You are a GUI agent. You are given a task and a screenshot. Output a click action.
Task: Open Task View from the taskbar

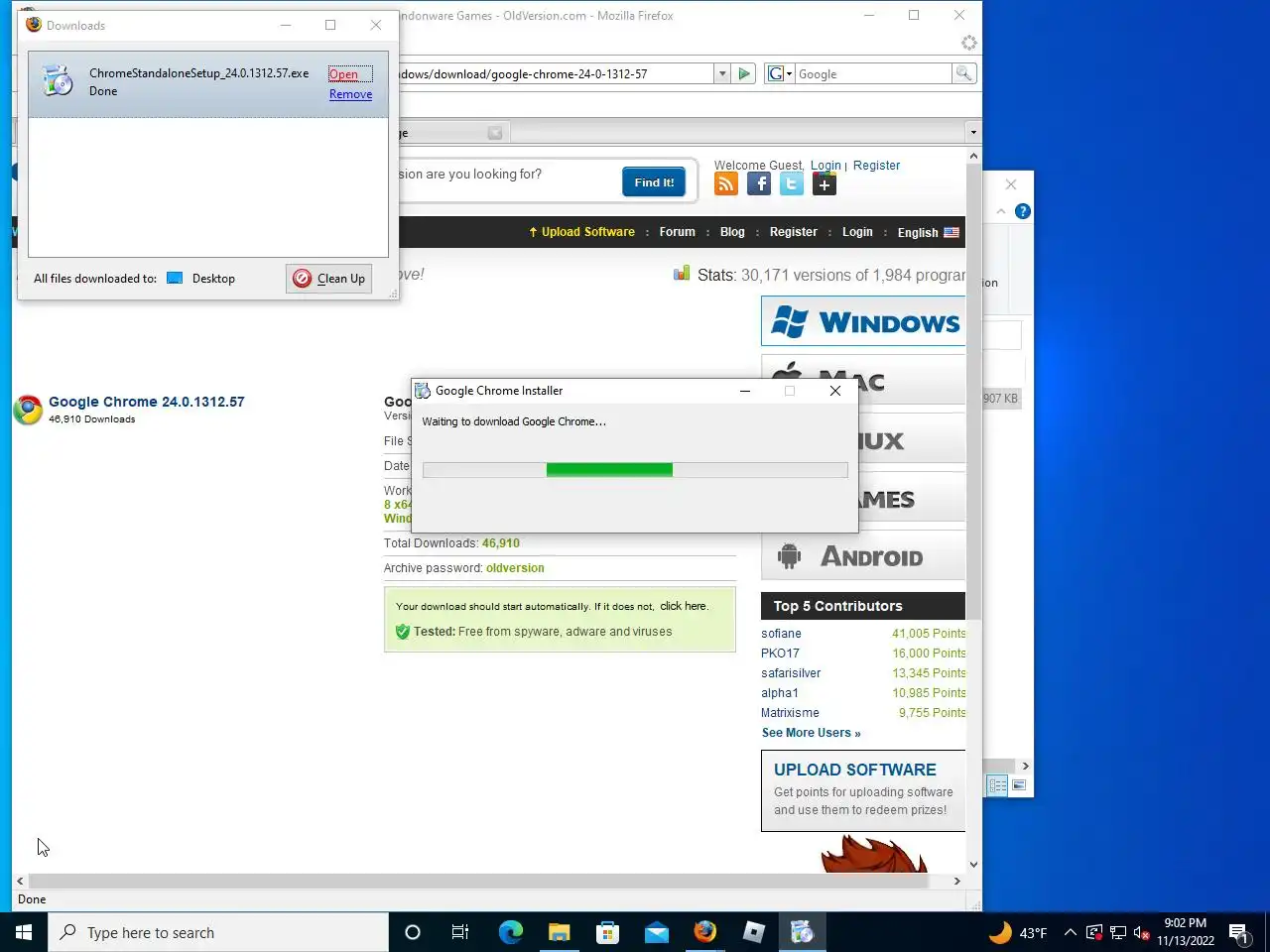coord(460,932)
